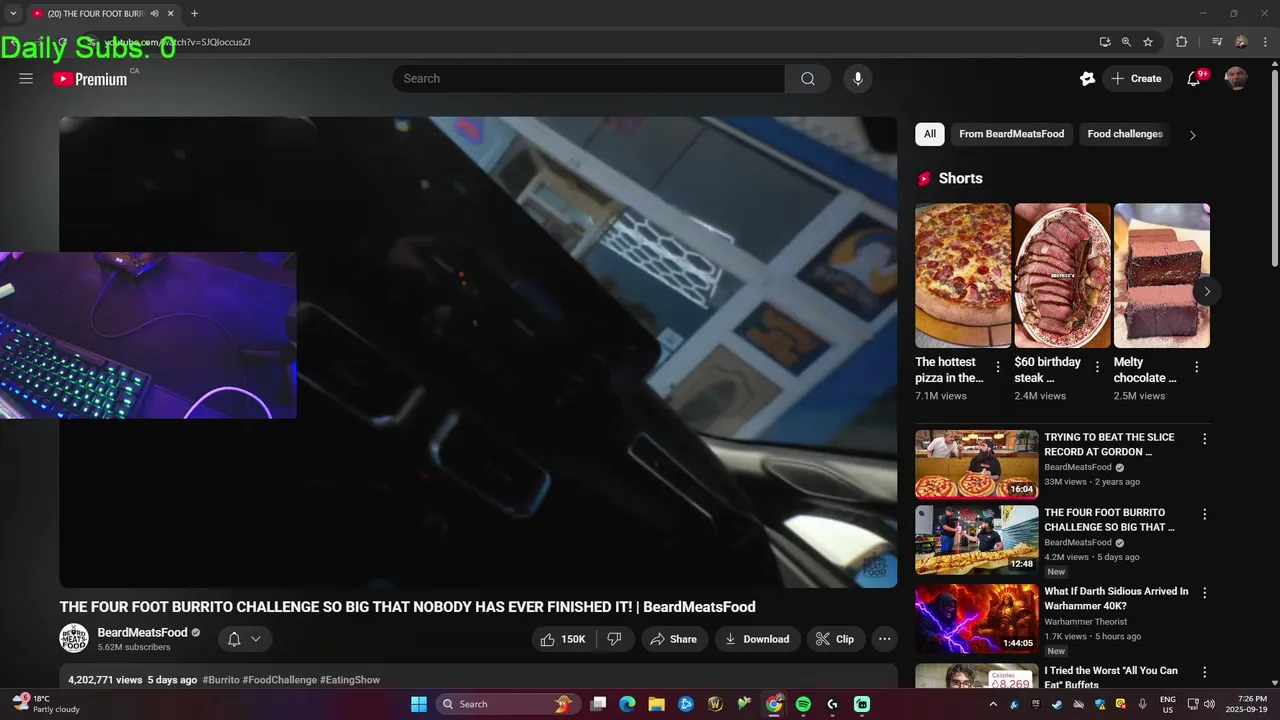Open BeardMeatsFood channel avatar
The width and height of the screenshot is (1280, 720).
point(74,639)
